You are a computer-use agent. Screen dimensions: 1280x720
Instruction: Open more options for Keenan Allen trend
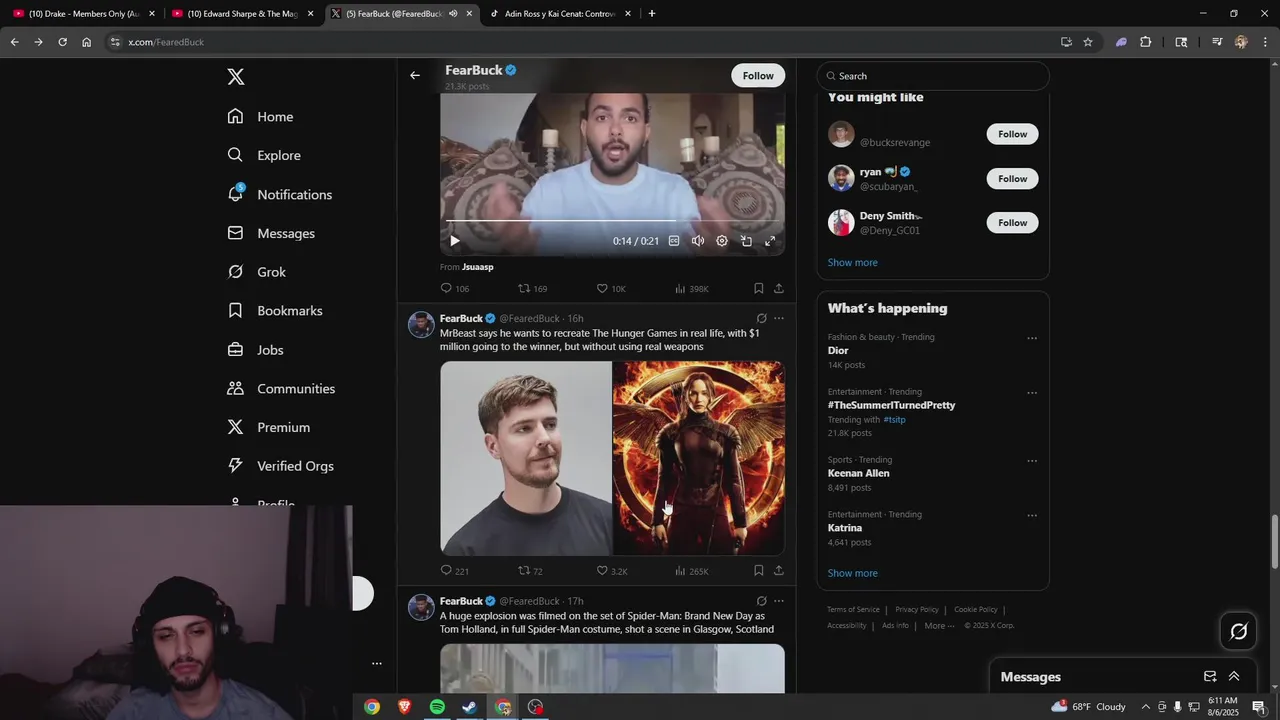[x=1032, y=461]
